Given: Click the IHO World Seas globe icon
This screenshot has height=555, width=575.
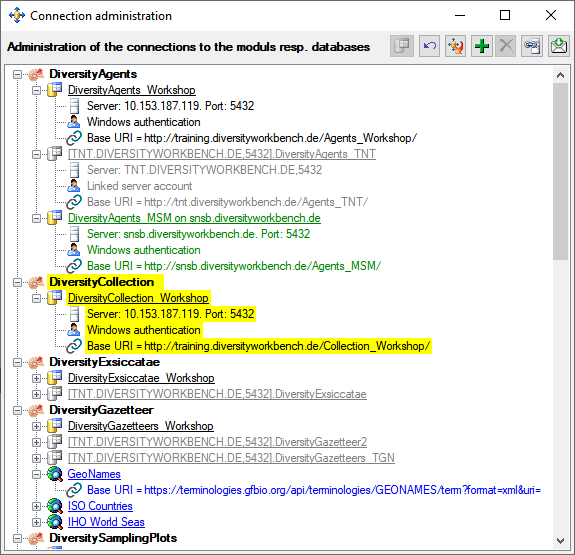Looking at the screenshot, I should 55,522.
